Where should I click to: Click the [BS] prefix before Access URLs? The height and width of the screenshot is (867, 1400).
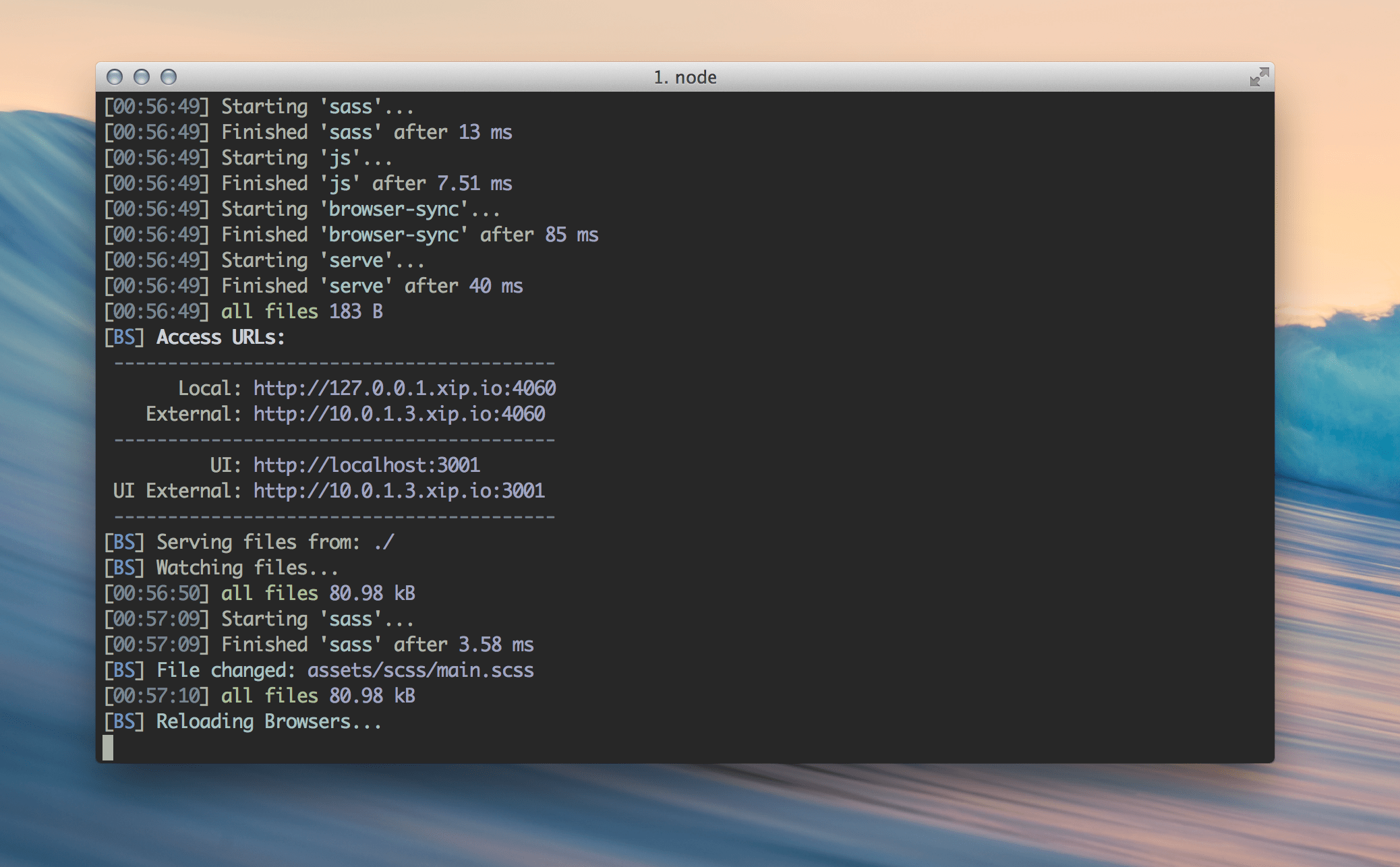(123, 336)
